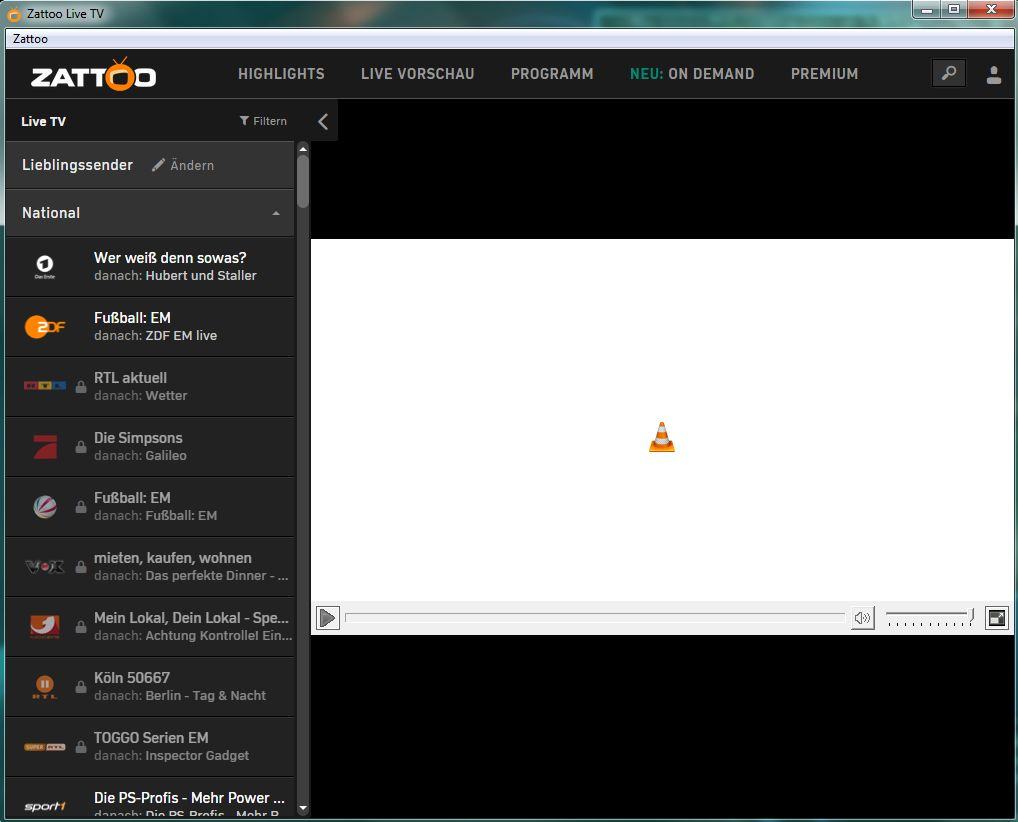
Task: Select 'Köln 50667' program entry
Action: 132,678
